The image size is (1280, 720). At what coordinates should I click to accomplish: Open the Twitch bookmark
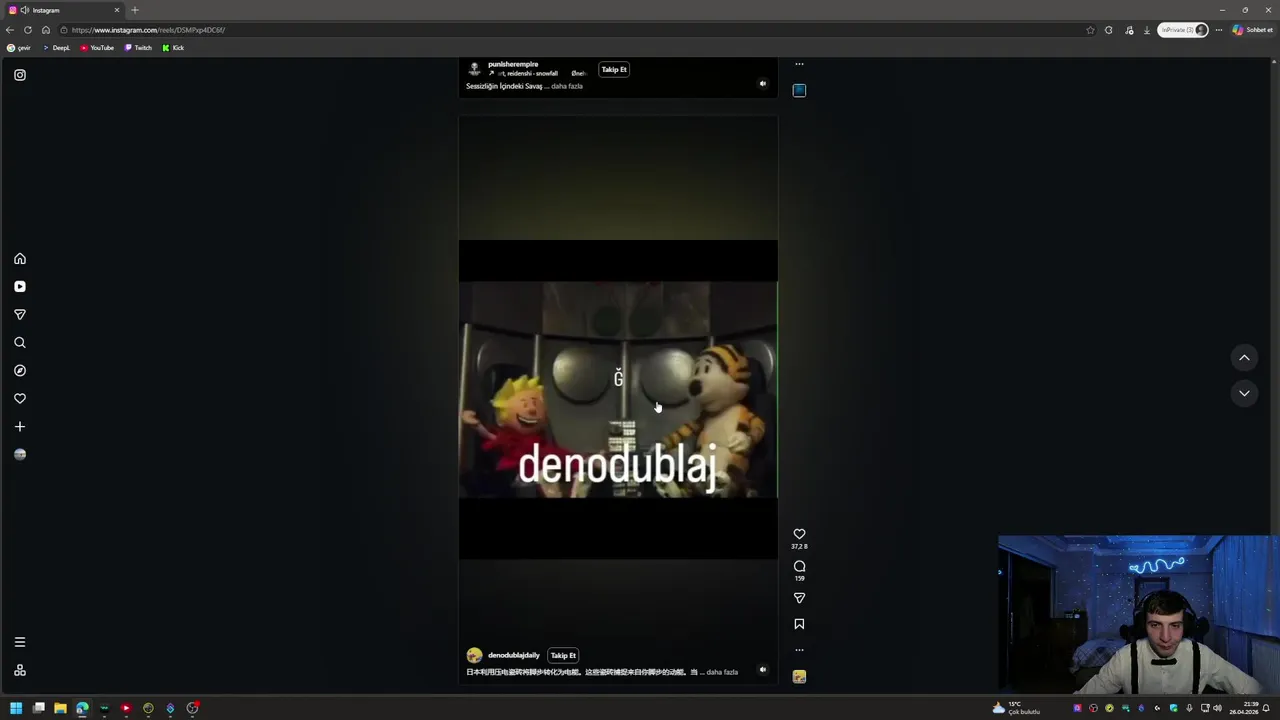click(138, 48)
